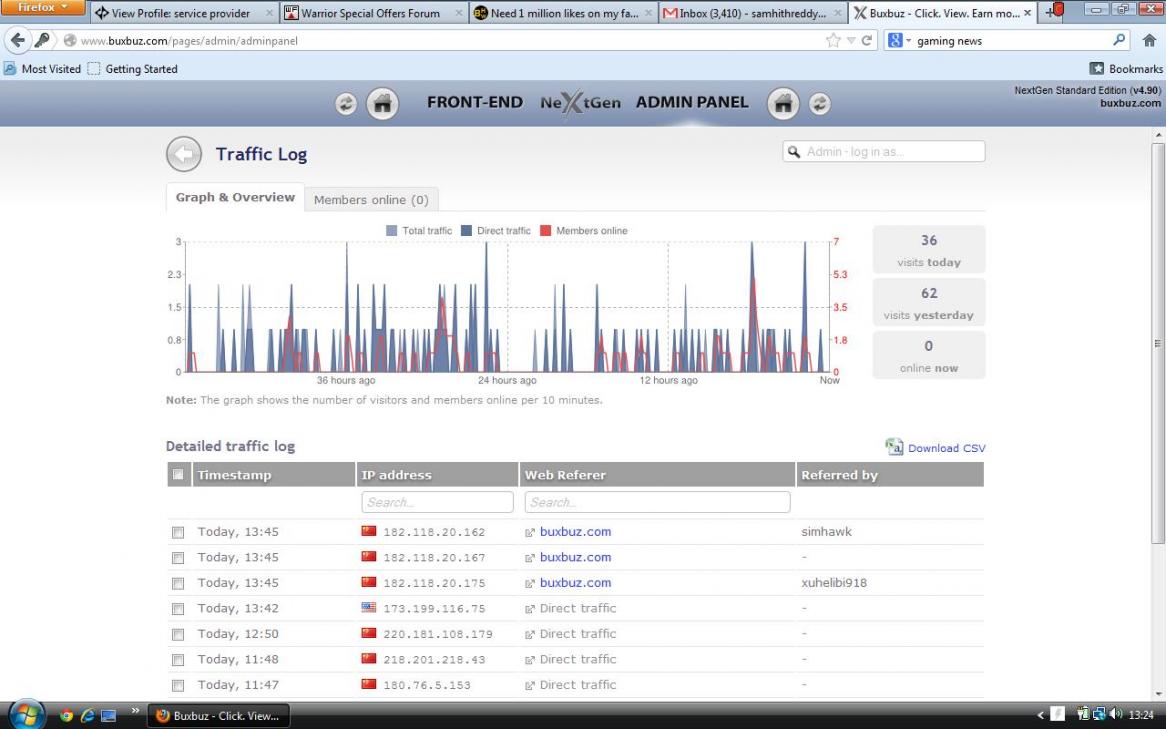1166x729 pixels.
Task: Click the Buxbuz Firefox taskbar button
Action: pos(219,716)
